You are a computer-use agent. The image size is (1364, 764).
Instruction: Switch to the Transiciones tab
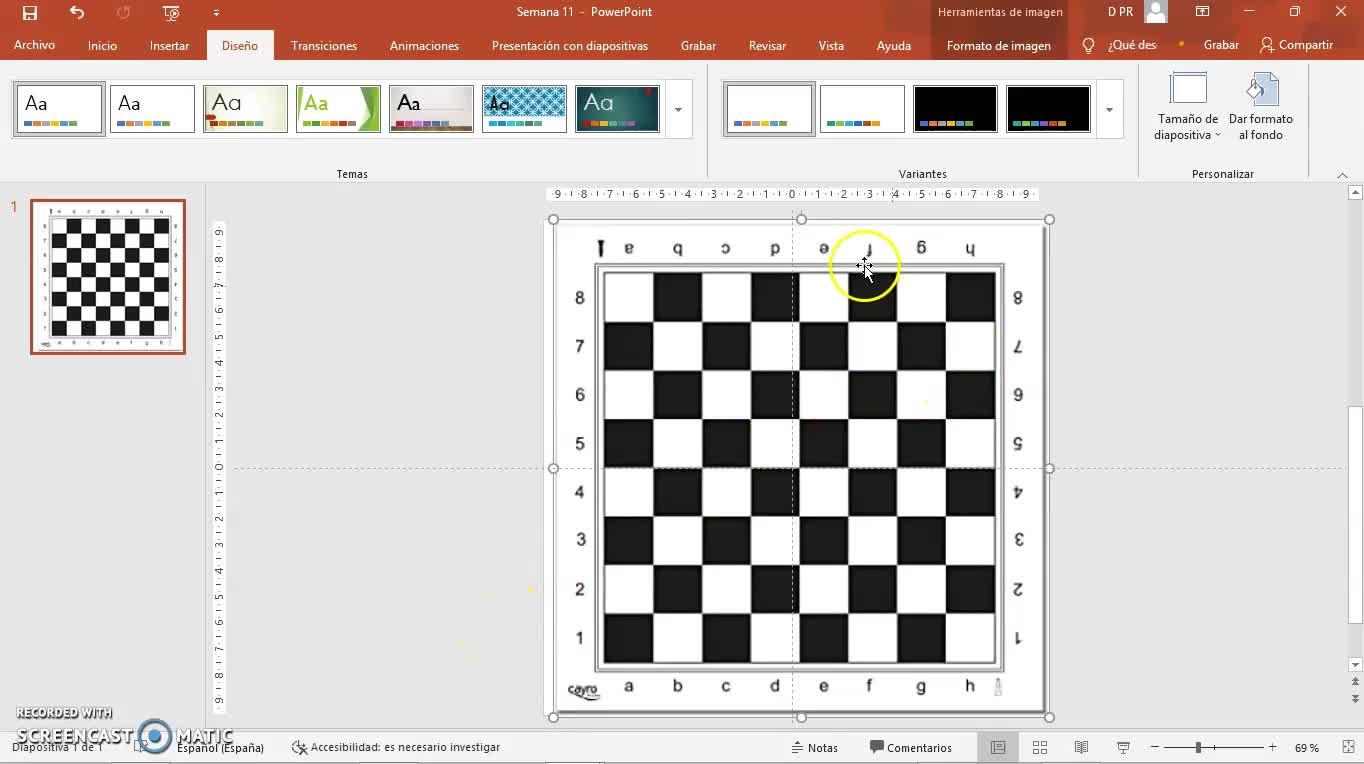[324, 45]
